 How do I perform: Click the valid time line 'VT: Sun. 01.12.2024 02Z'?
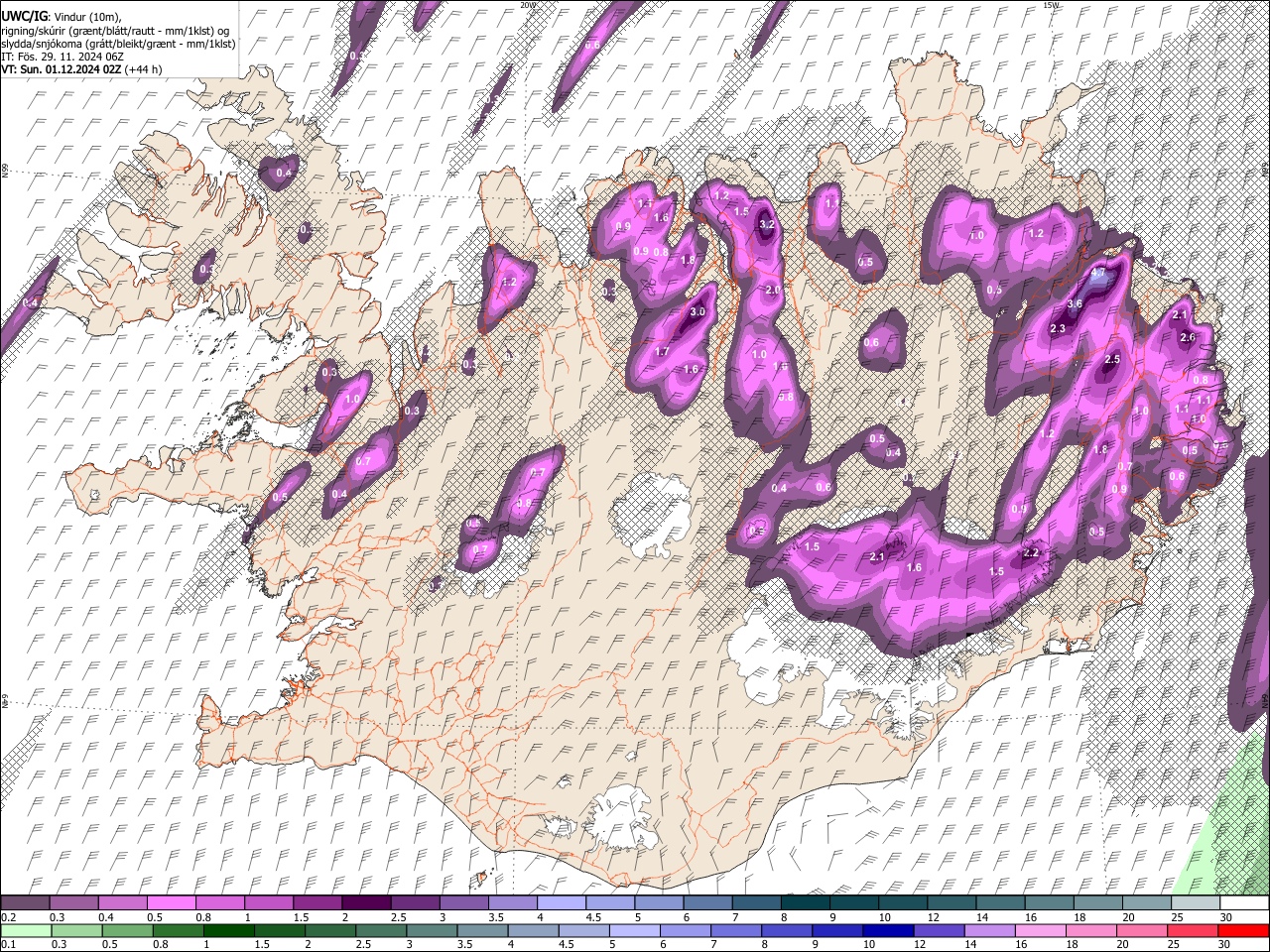click(62, 69)
